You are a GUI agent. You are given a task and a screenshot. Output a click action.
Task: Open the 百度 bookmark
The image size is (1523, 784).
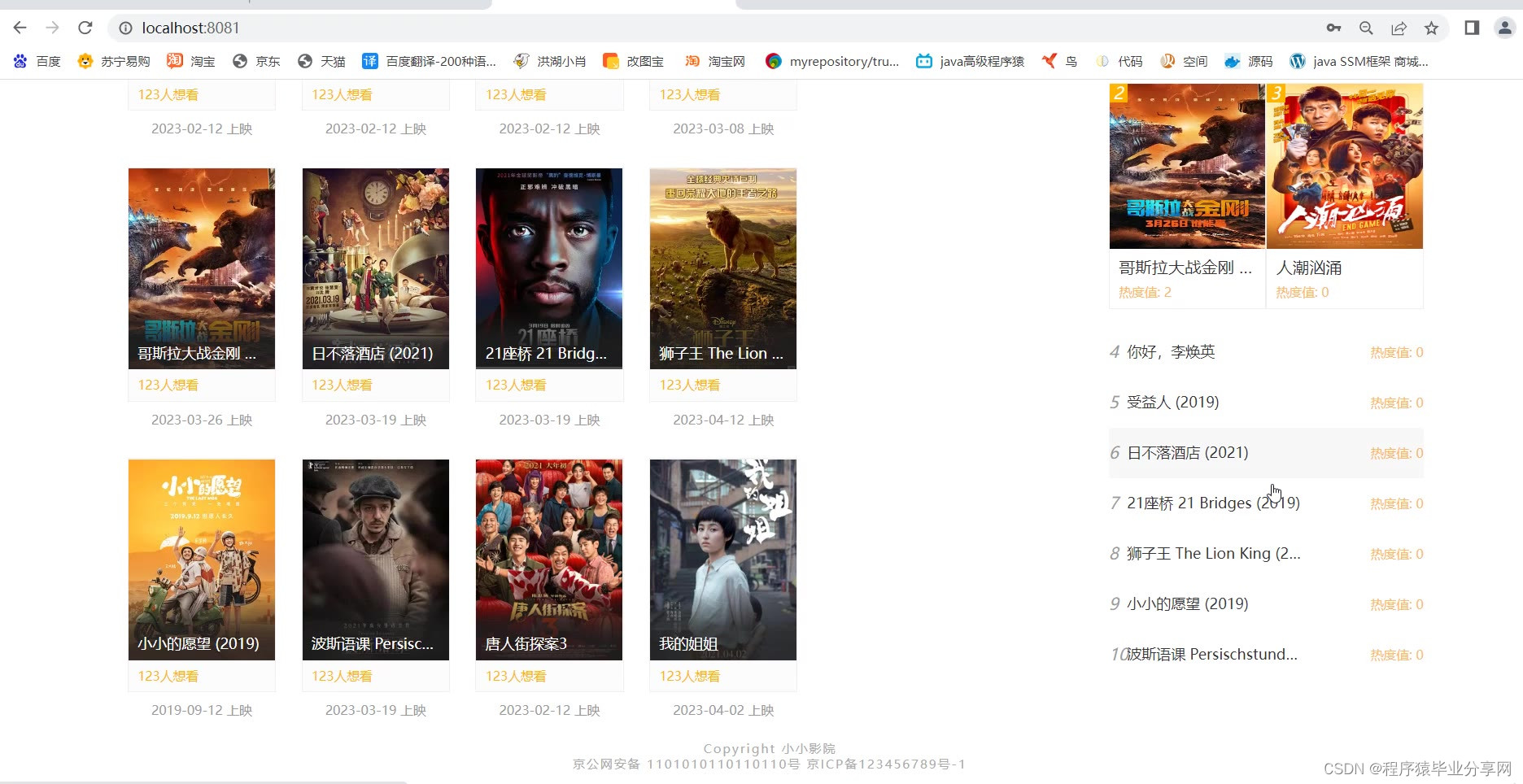(37, 61)
